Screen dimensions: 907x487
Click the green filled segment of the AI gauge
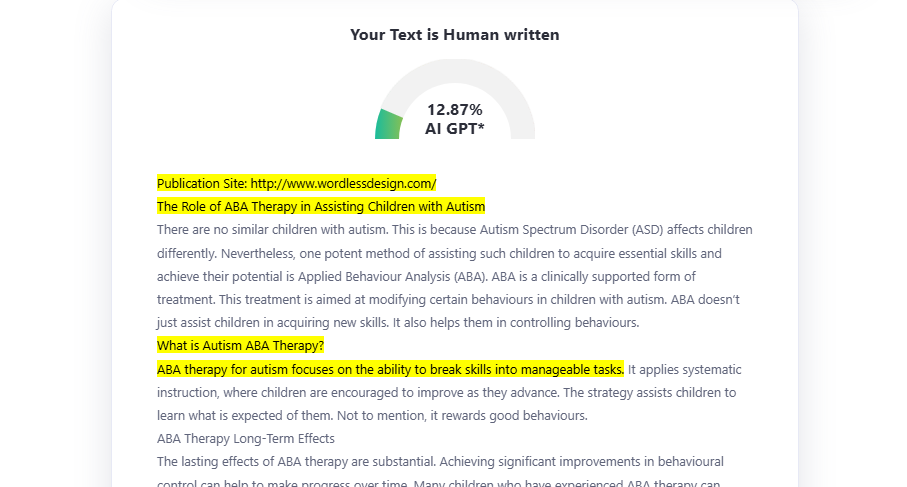389,125
